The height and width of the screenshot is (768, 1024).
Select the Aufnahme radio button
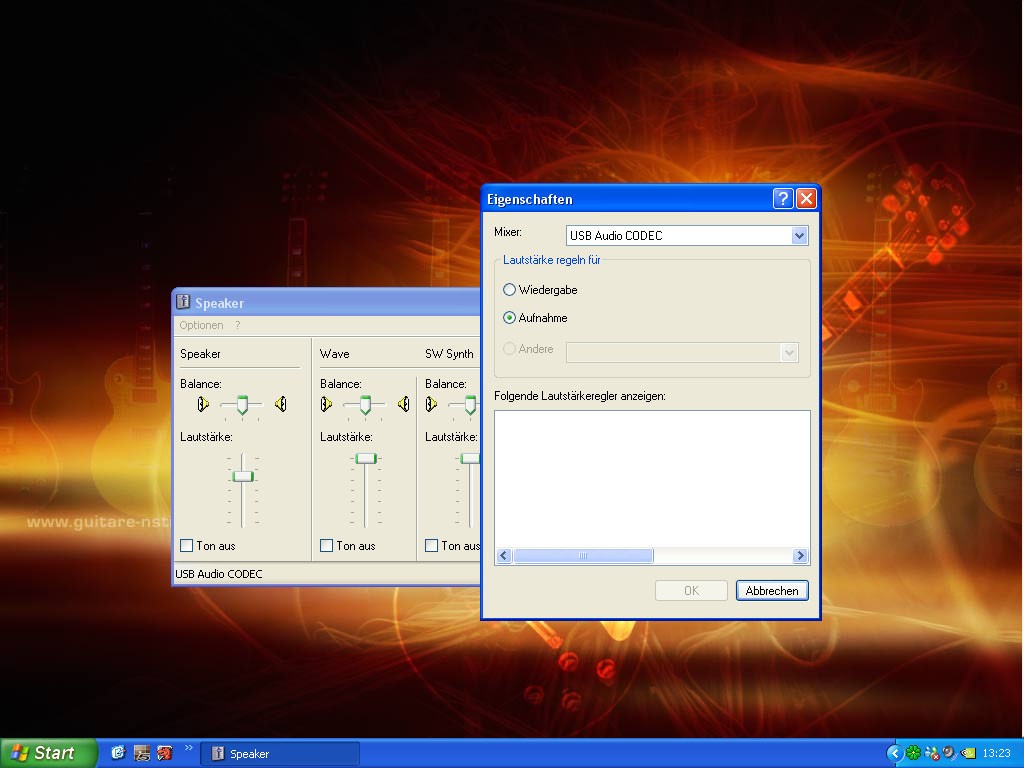point(510,318)
